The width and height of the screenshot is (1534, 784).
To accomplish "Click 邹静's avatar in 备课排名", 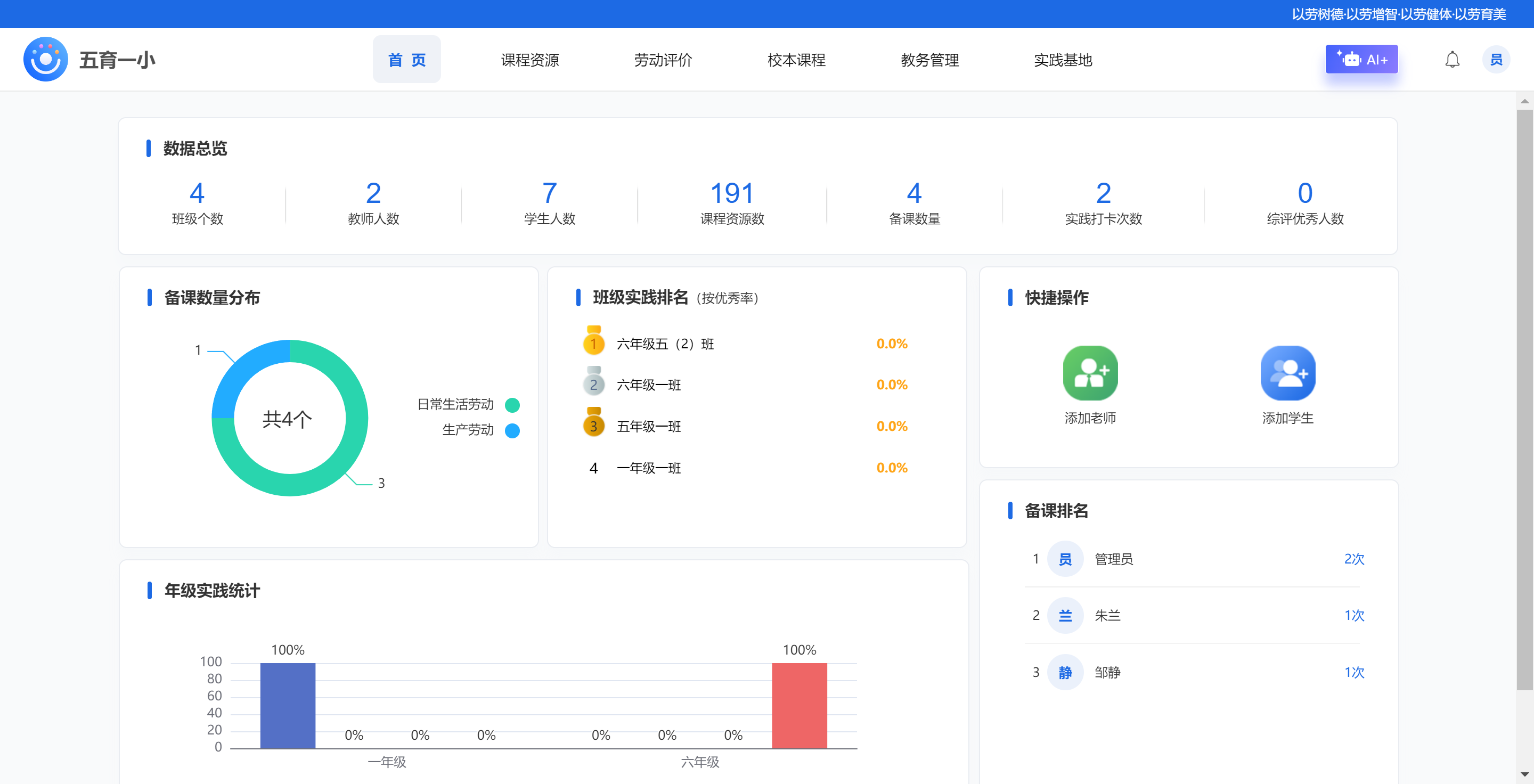I will point(1065,672).
